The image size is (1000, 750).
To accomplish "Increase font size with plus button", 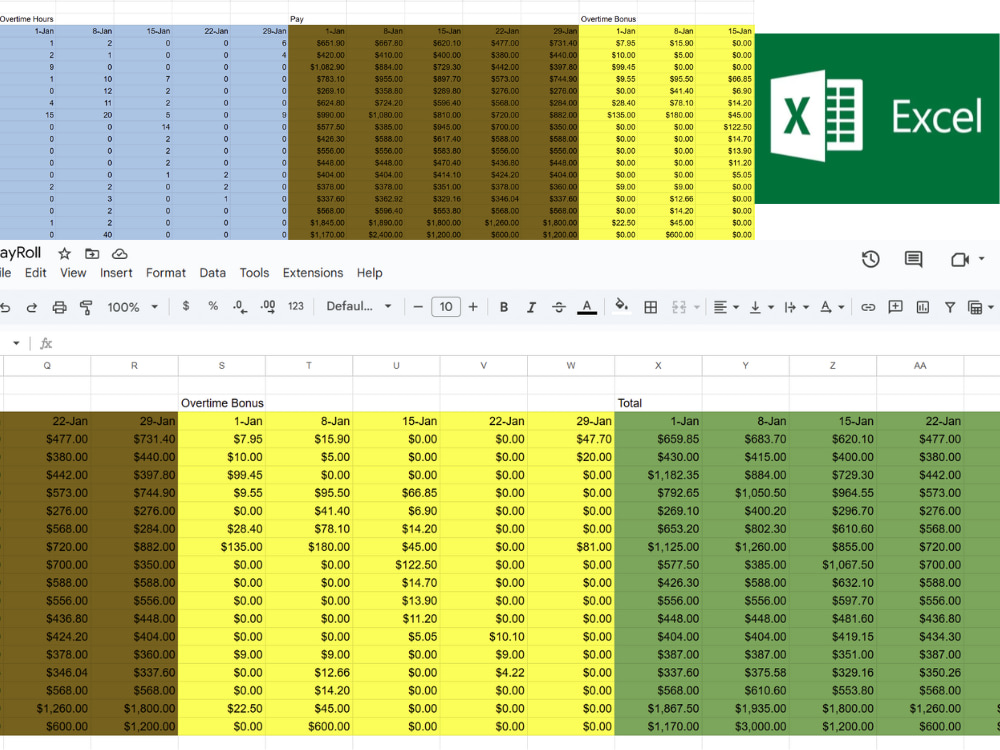I will click(473, 307).
